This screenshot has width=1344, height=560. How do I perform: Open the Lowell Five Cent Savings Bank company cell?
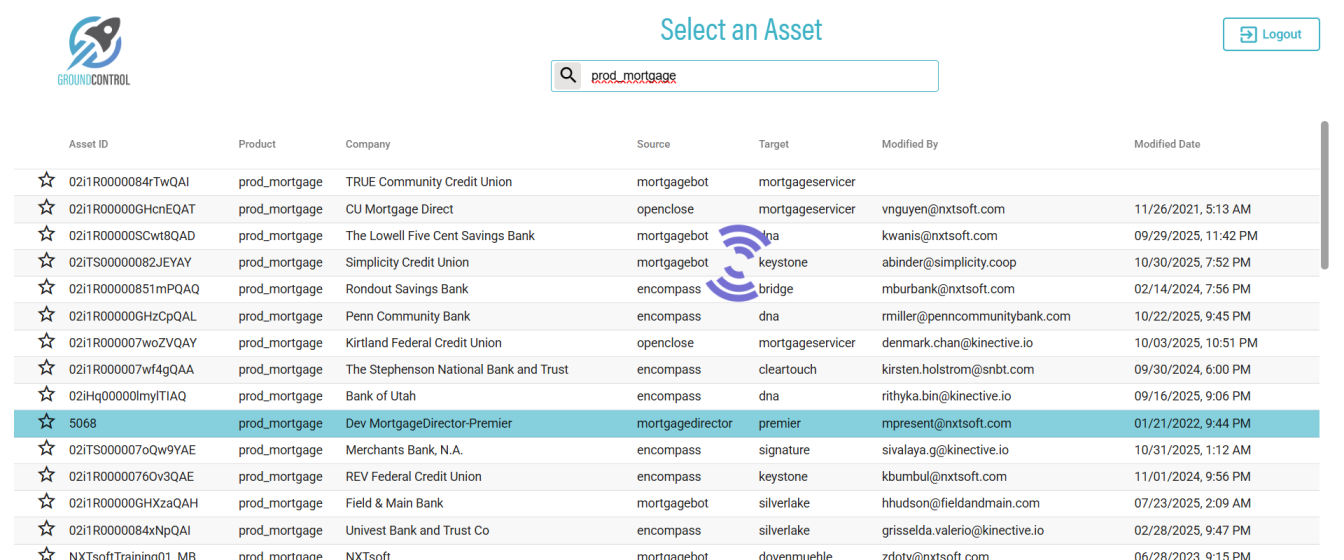point(440,236)
